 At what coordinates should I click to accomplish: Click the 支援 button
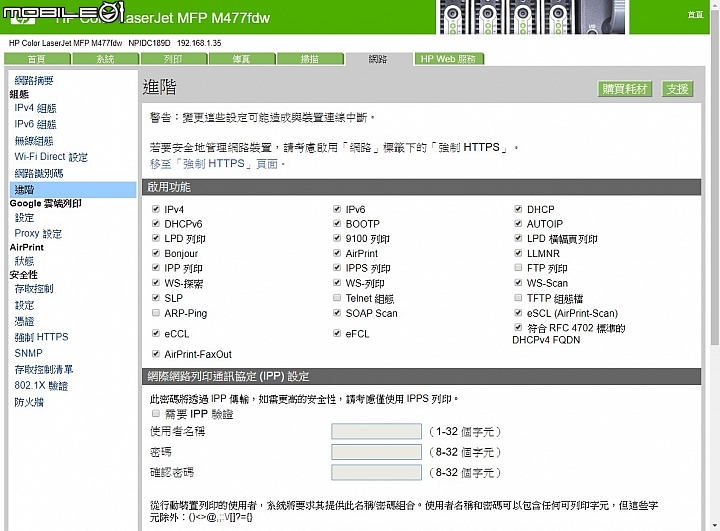pyautogui.click(x=678, y=89)
